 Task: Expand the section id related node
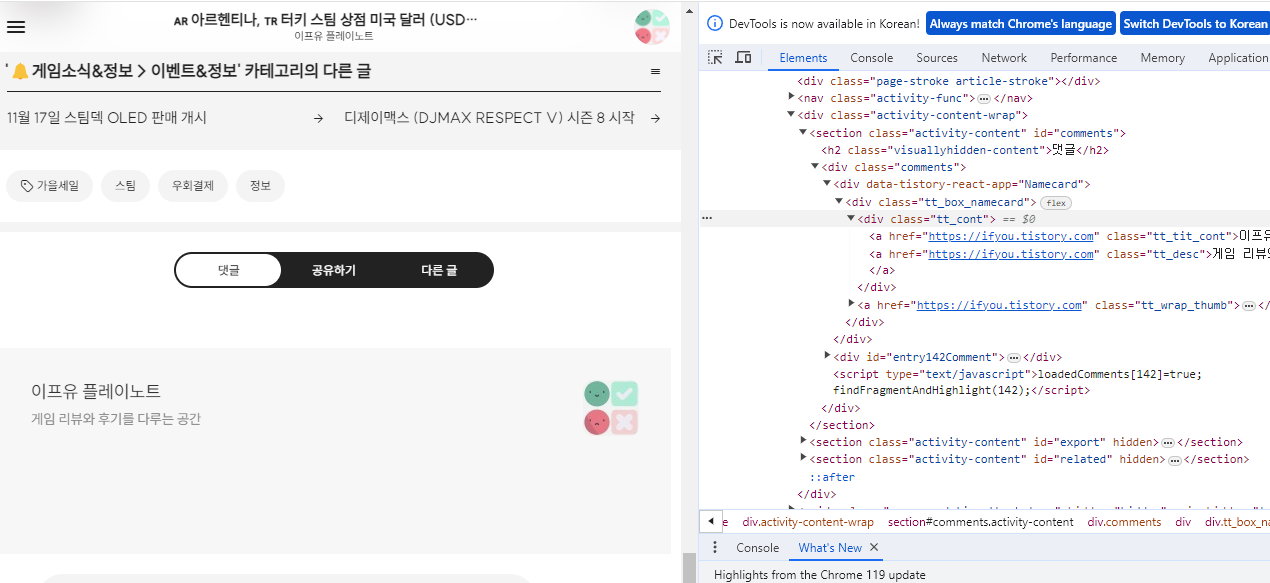(803, 458)
